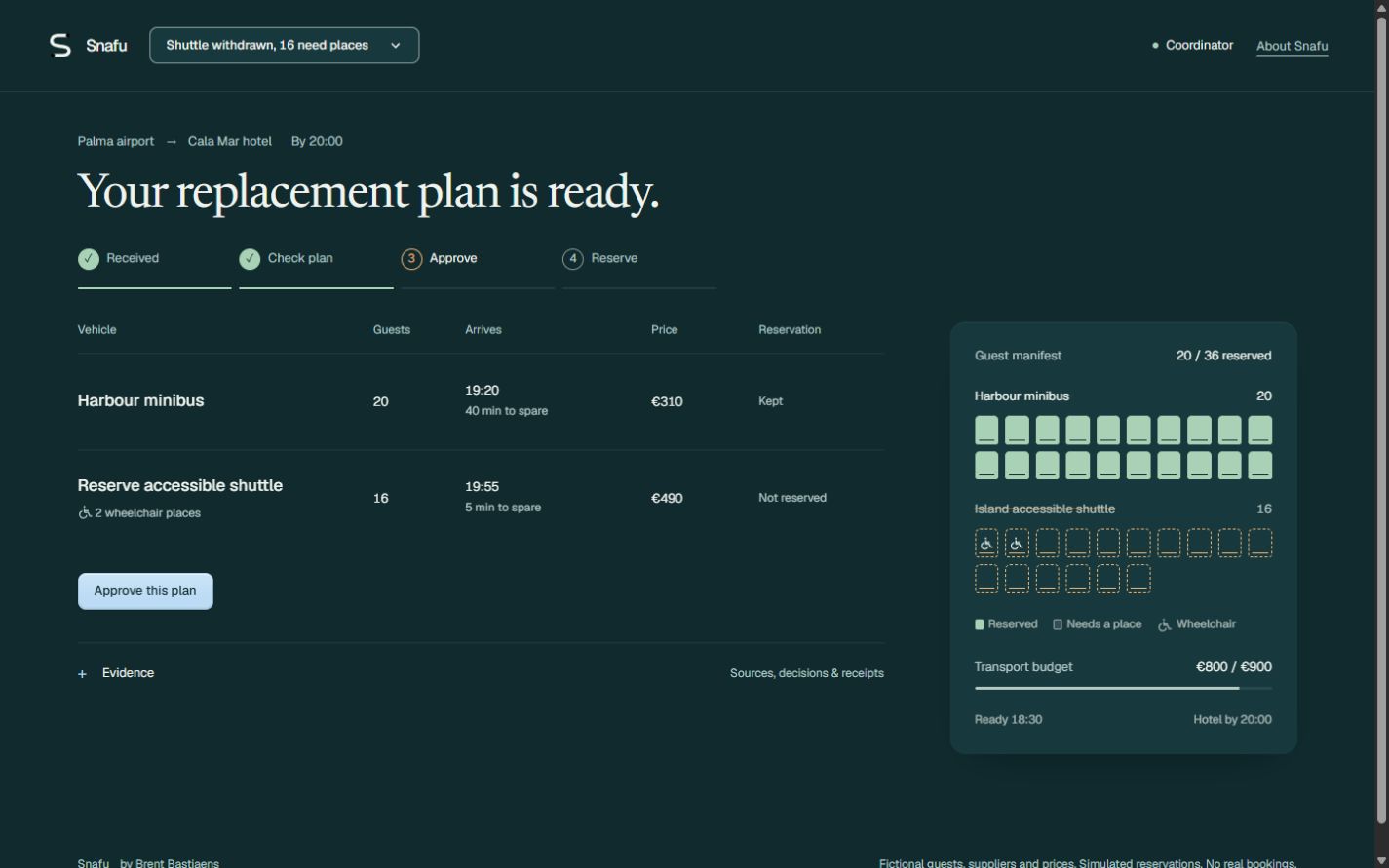Screen dimensions: 1389x868
Task: Click the Wheelchair legend icon
Action: 1164,624
